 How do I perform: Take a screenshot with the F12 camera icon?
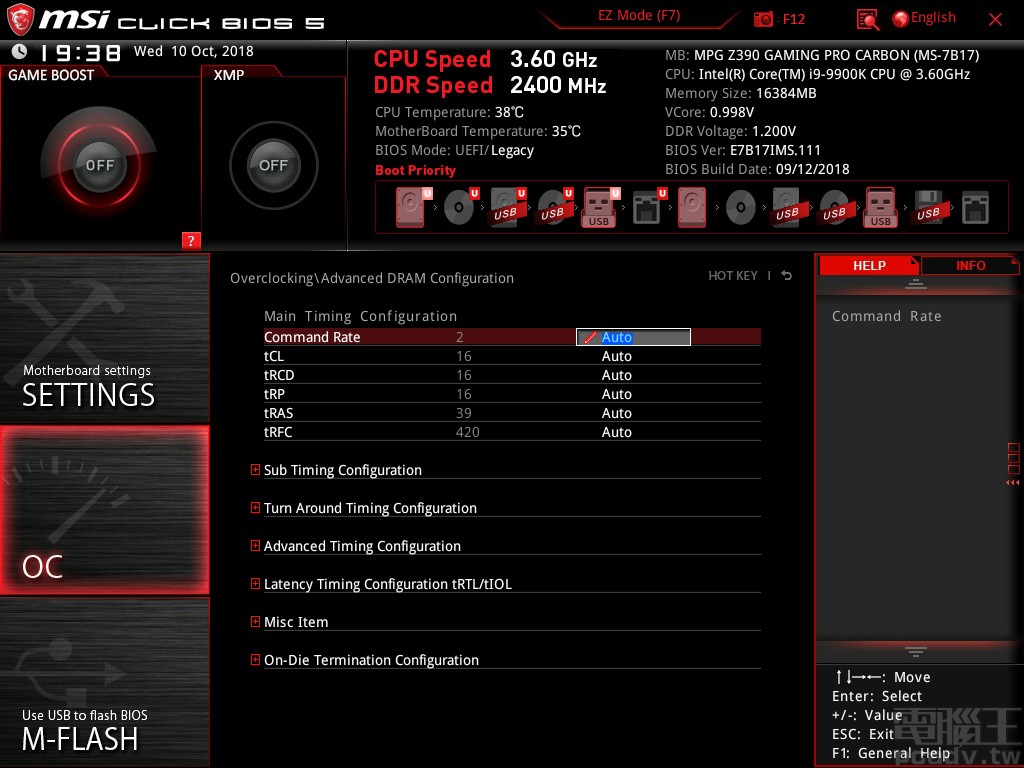click(x=763, y=19)
